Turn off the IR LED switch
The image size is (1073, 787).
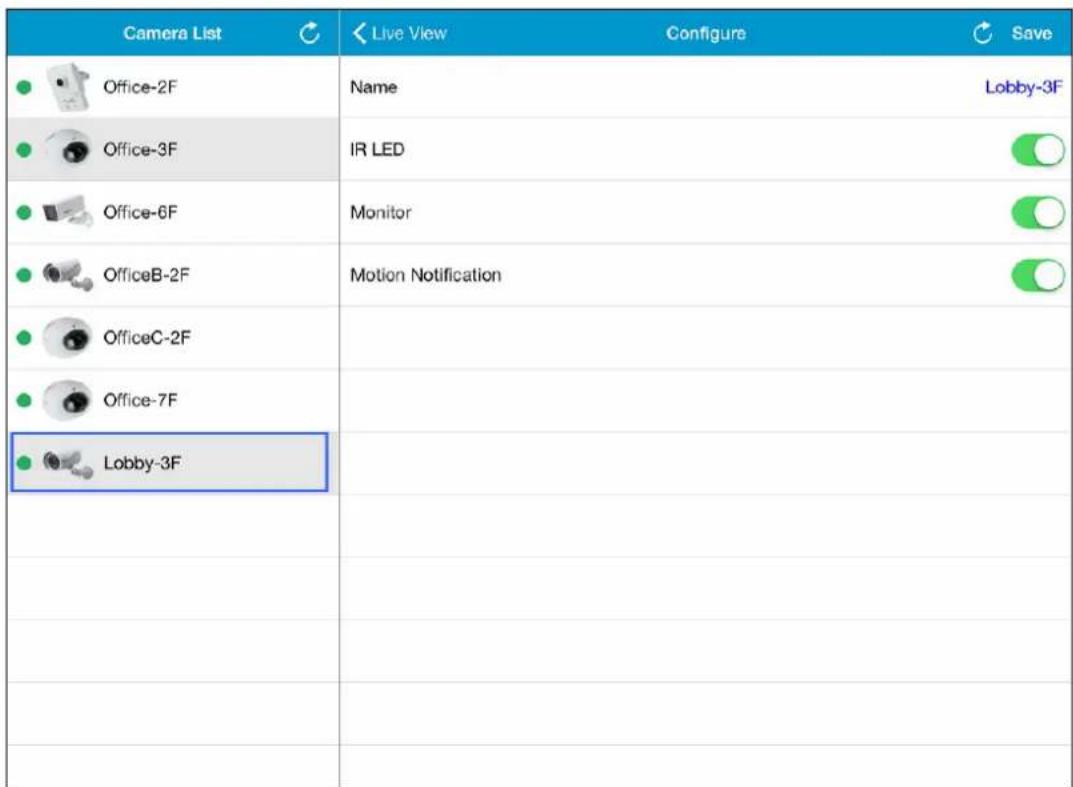click(1037, 150)
